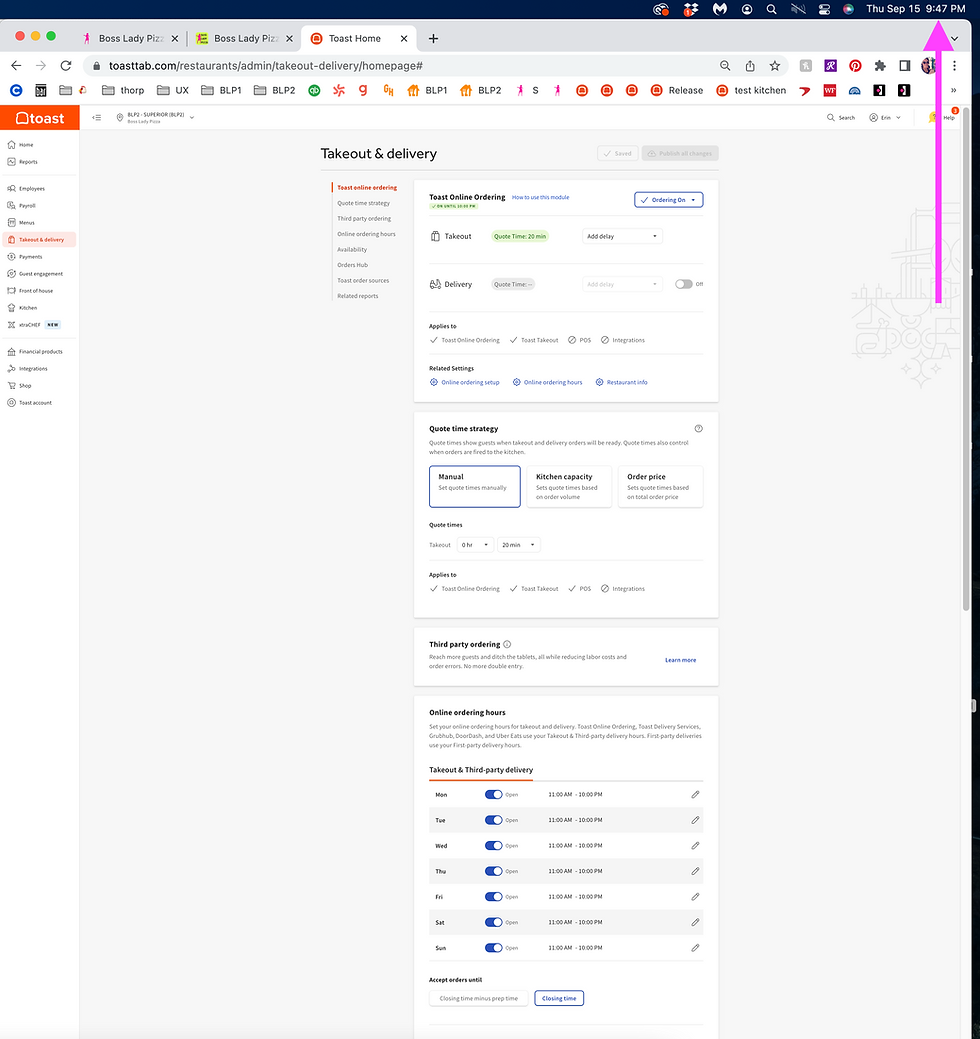
Task: Toggle Wednesday open switch
Action: pyautogui.click(x=494, y=846)
